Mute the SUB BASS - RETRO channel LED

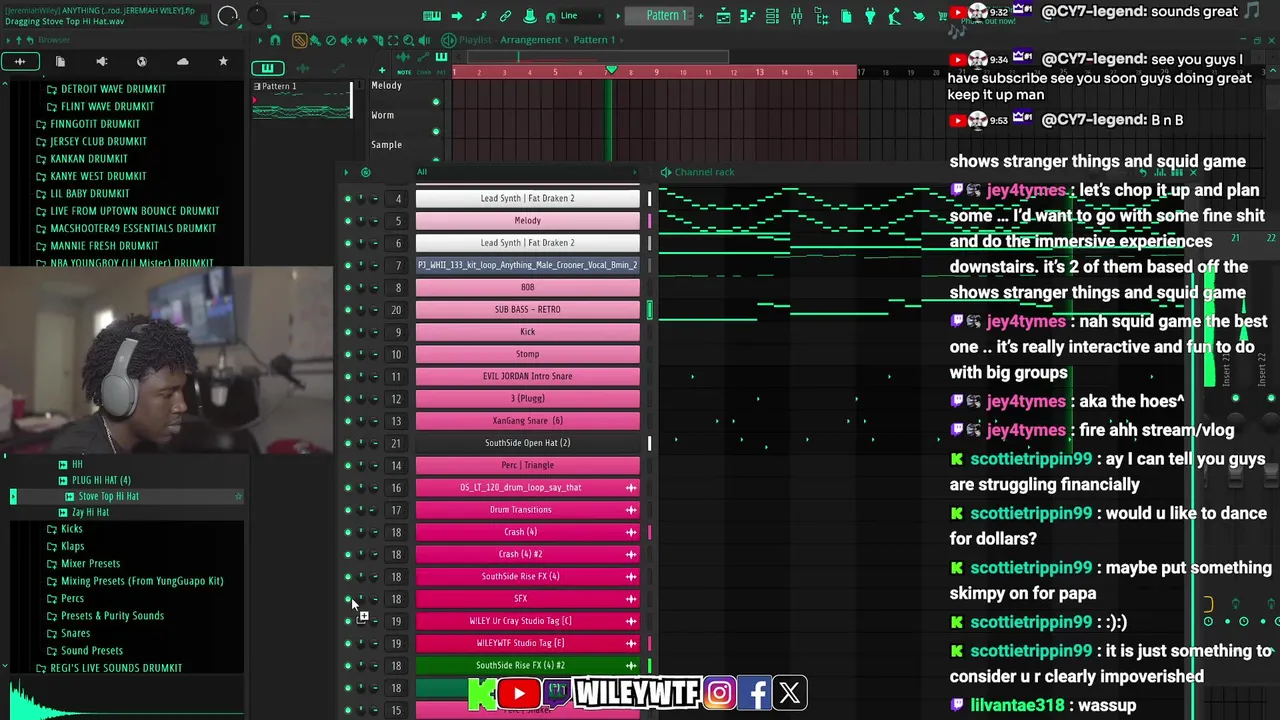(x=348, y=310)
